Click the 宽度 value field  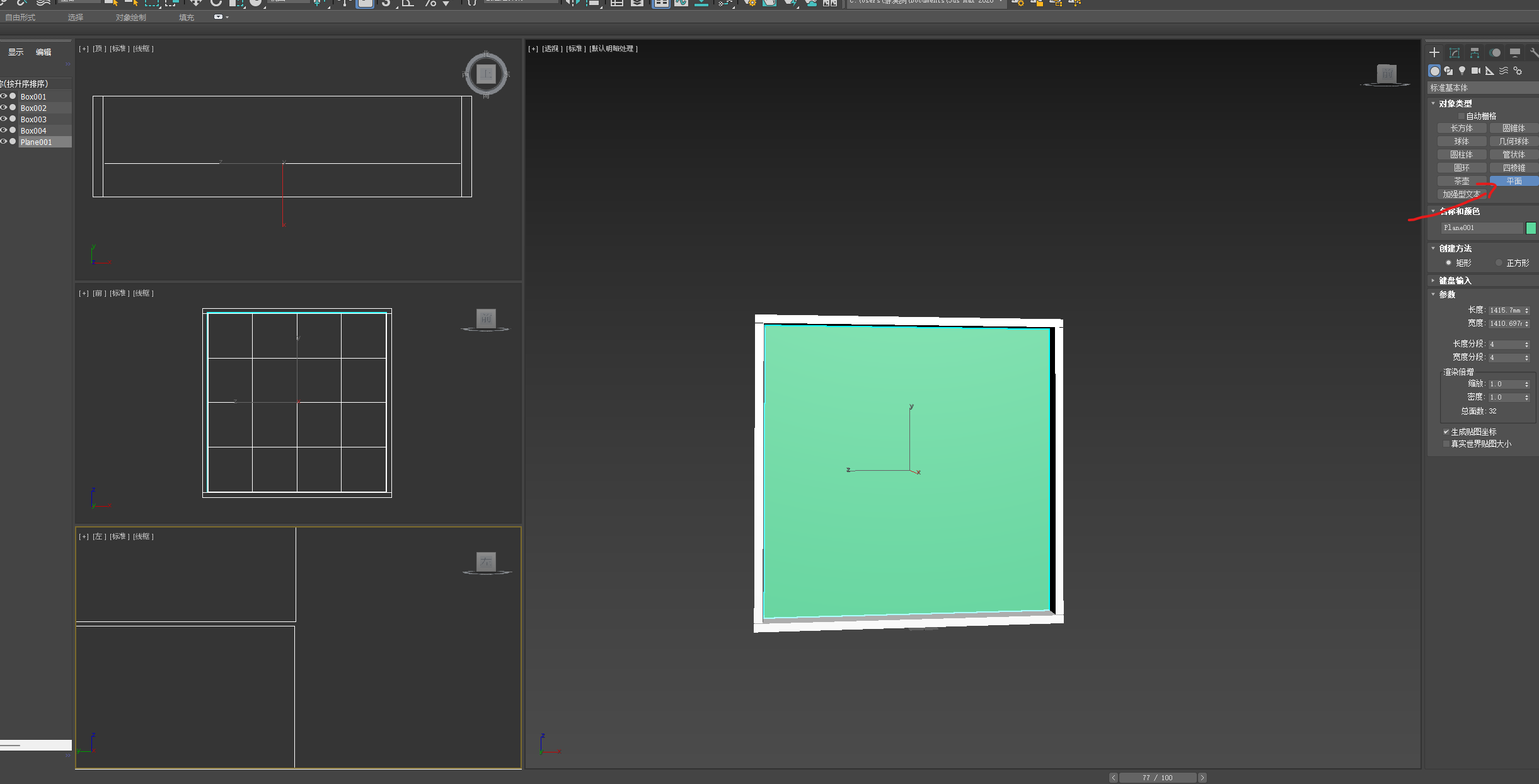click(x=1506, y=323)
